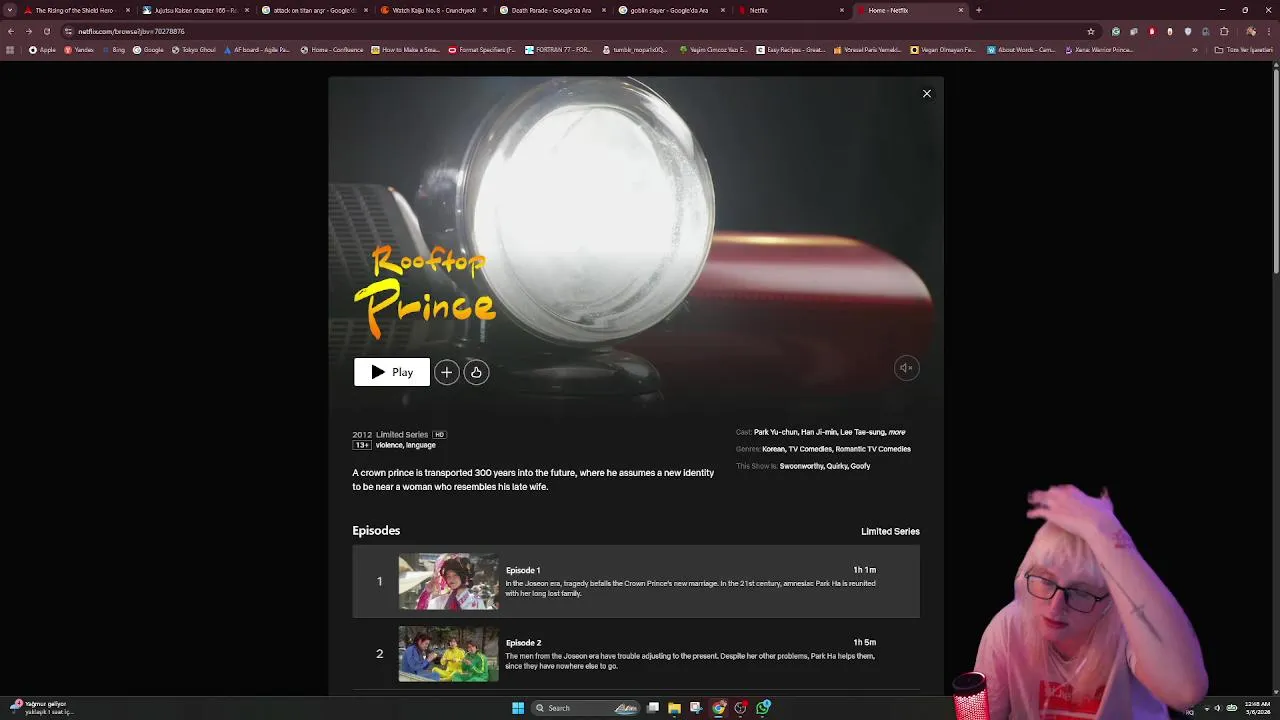Open the taskbar weather widget
The width and height of the screenshot is (1280, 720).
(x=40, y=708)
